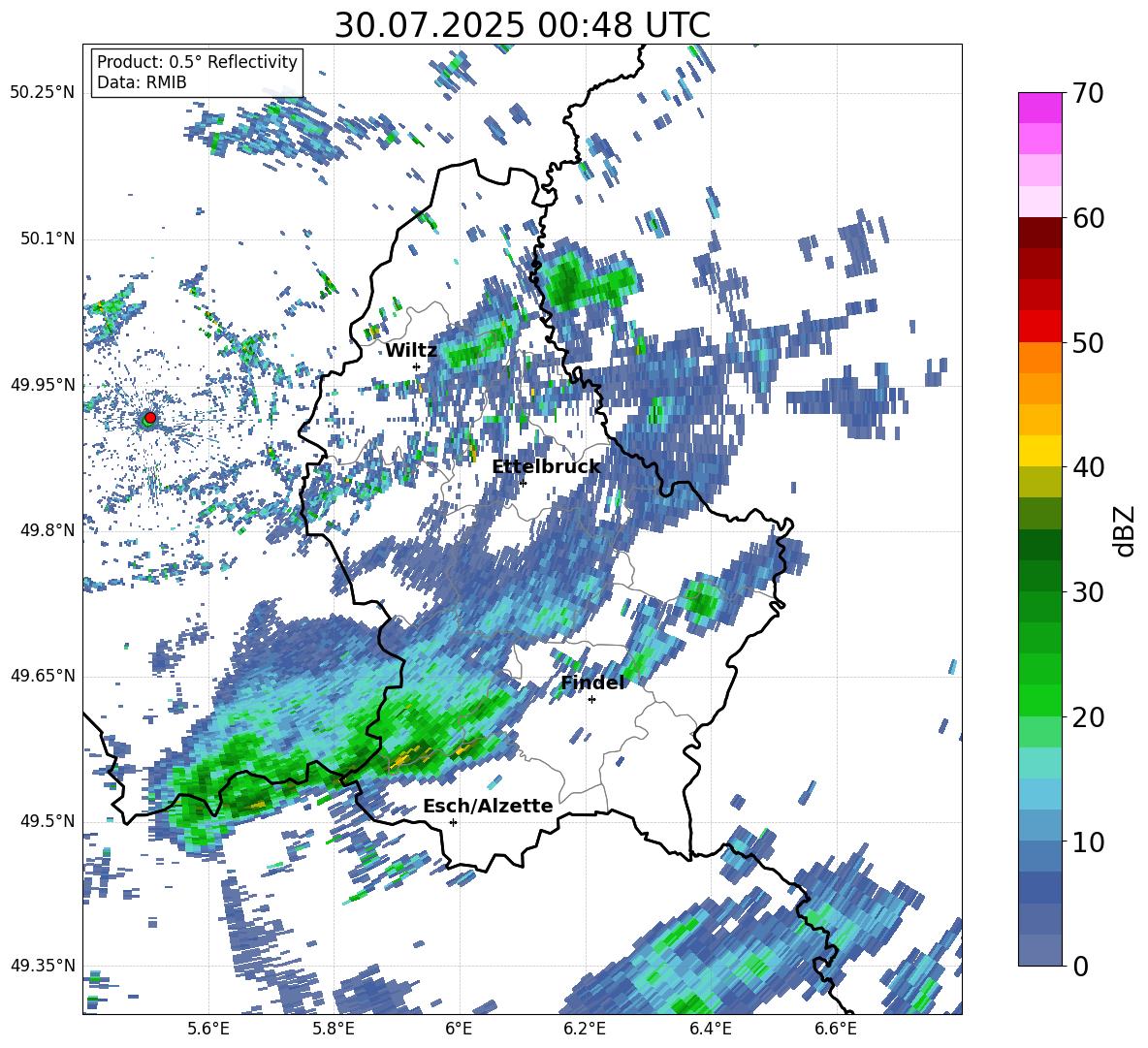Click the 49.8°N latitude label
The width and height of the screenshot is (1148, 1048).
(x=47, y=529)
